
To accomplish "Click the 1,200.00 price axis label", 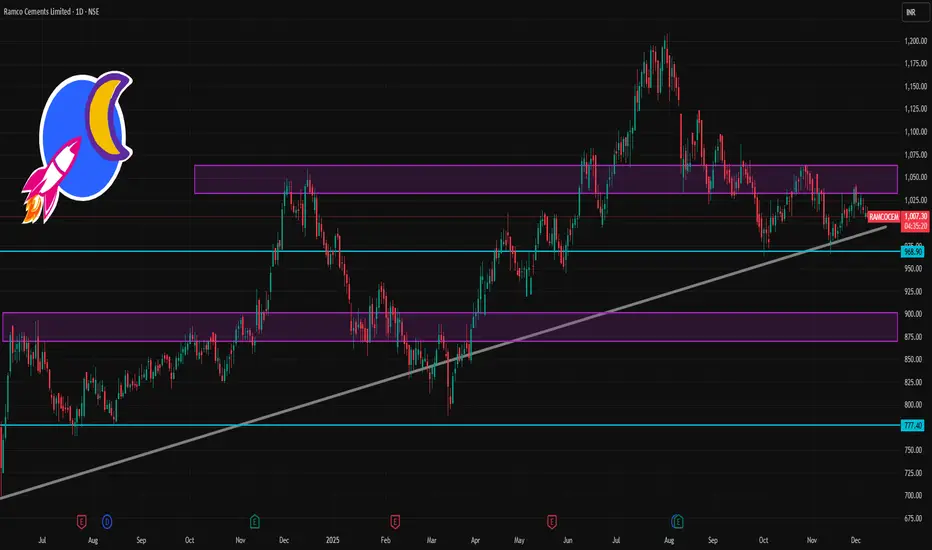I will (x=915, y=41).
